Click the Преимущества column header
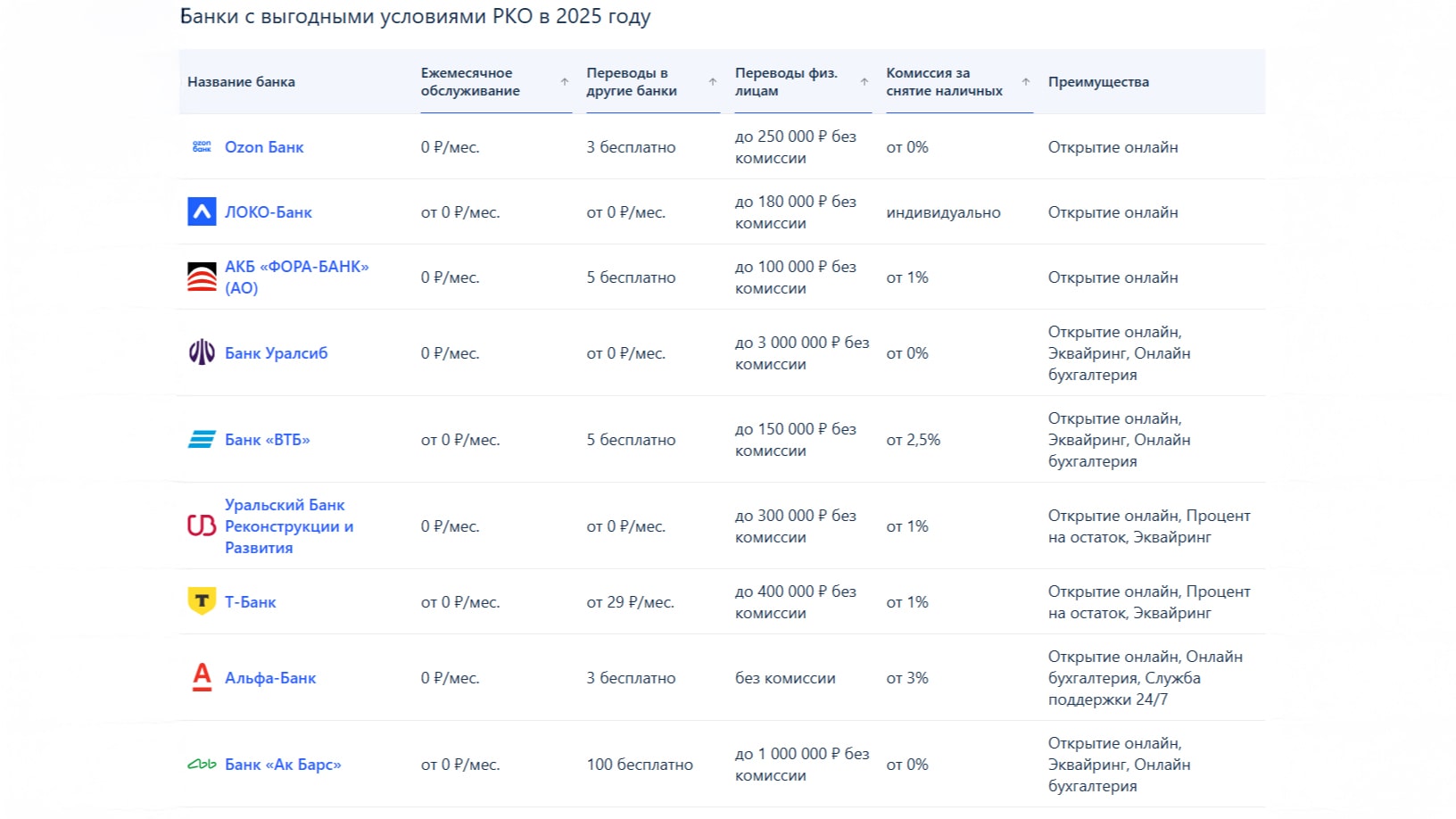 click(x=1098, y=82)
